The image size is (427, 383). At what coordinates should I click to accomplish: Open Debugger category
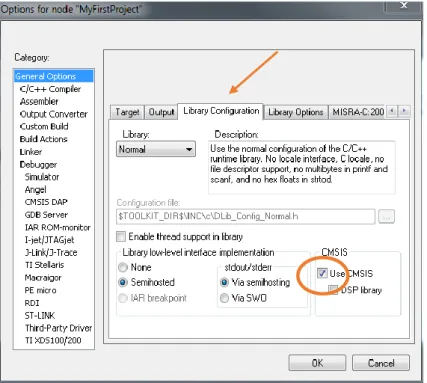(38, 165)
